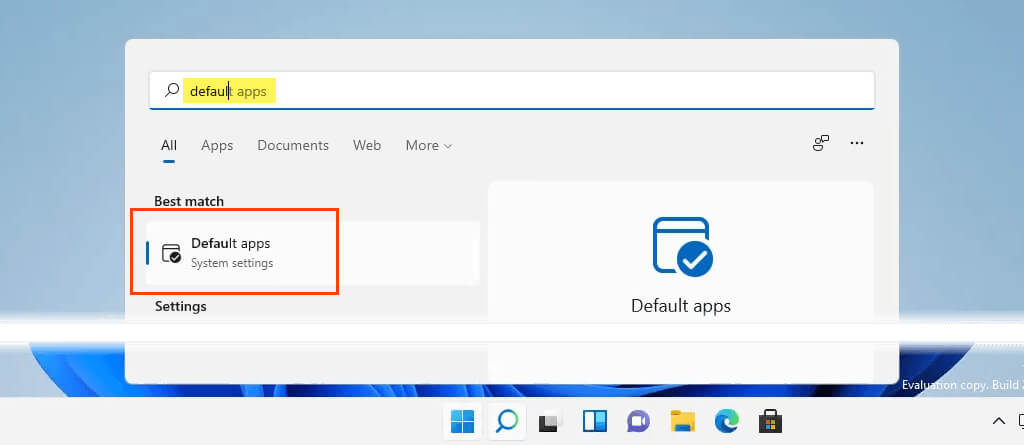Show hidden system tray icons

pos(999,421)
